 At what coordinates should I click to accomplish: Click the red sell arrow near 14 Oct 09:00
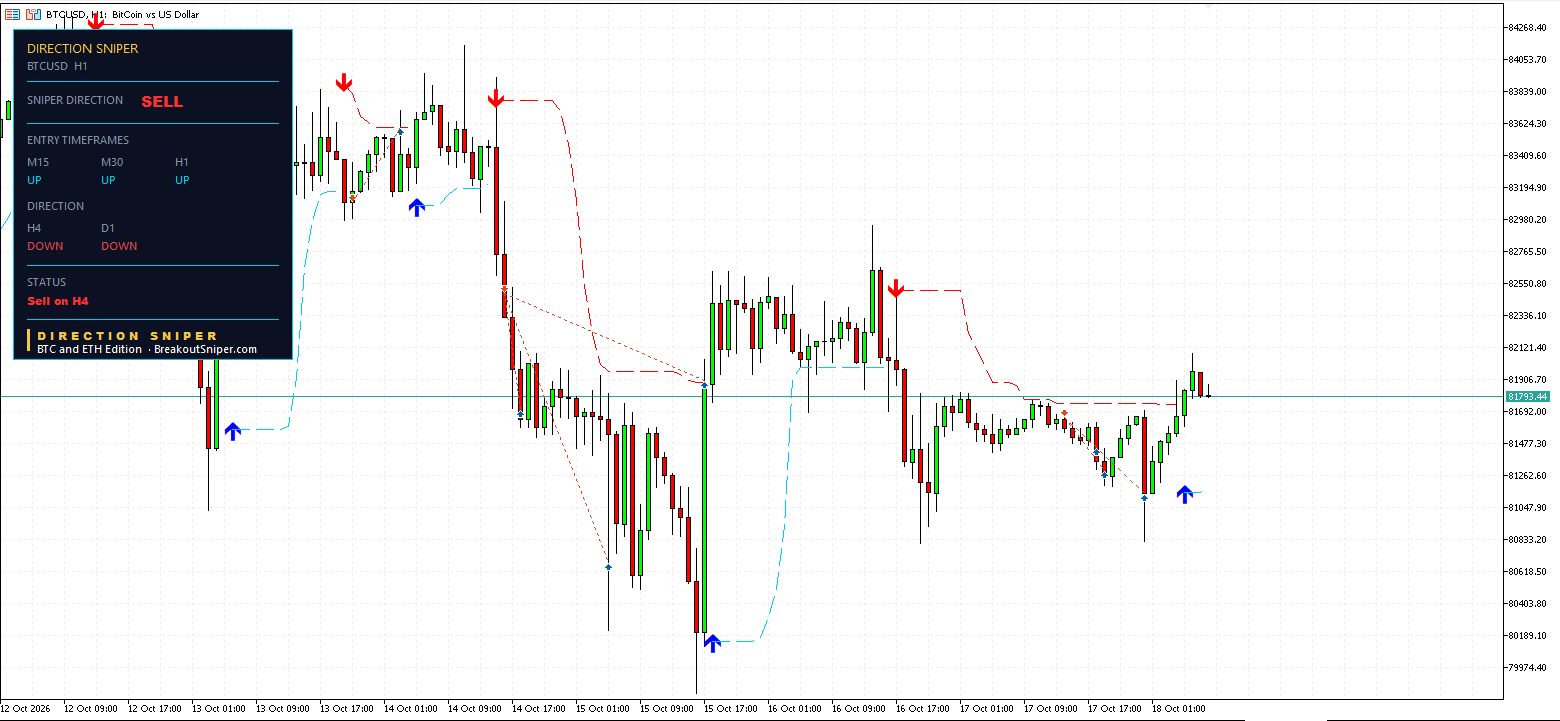pyautogui.click(x=495, y=98)
